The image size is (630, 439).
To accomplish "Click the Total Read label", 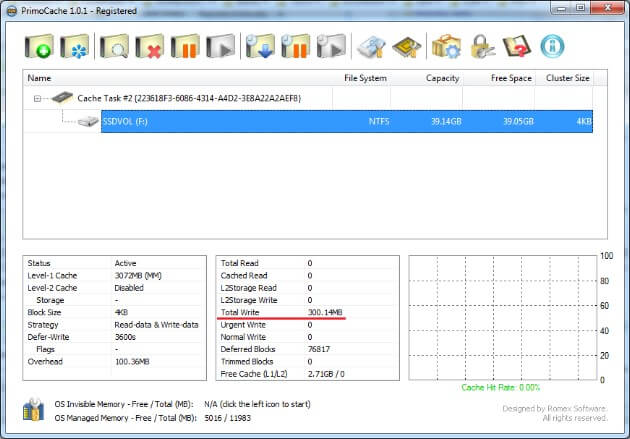I will [x=239, y=263].
